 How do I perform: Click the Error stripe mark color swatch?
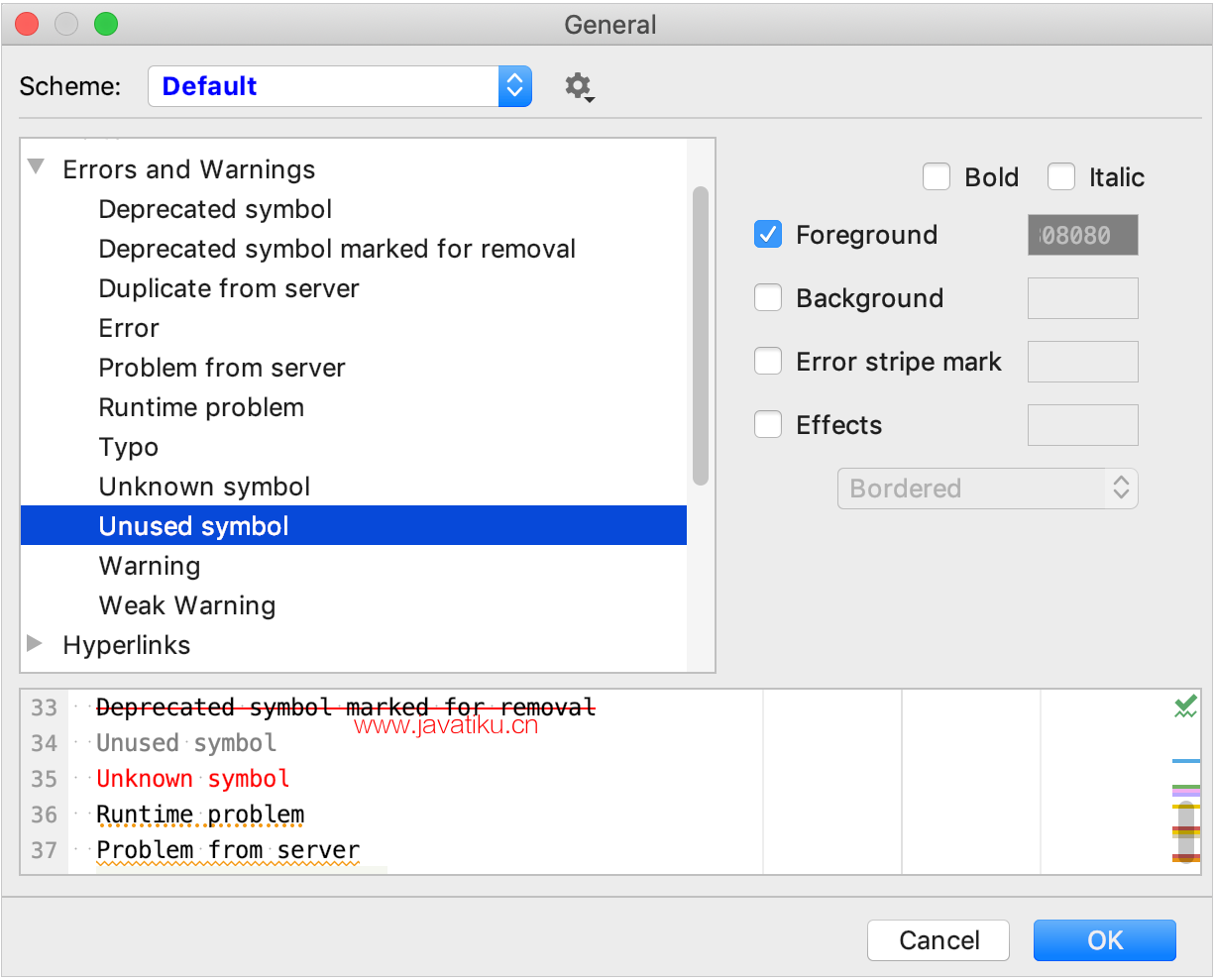coord(1083,362)
